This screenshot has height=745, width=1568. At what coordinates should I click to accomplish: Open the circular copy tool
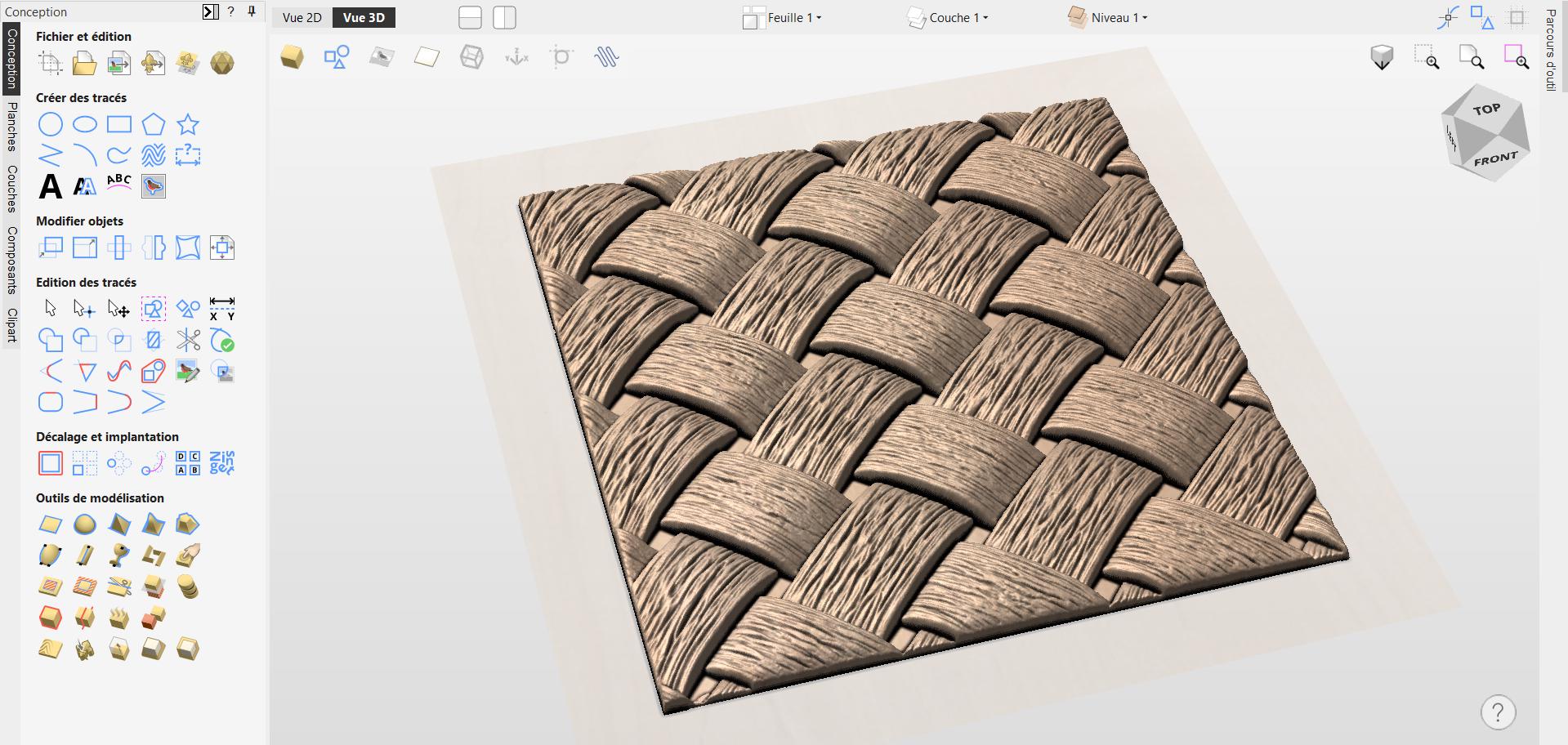click(x=119, y=463)
